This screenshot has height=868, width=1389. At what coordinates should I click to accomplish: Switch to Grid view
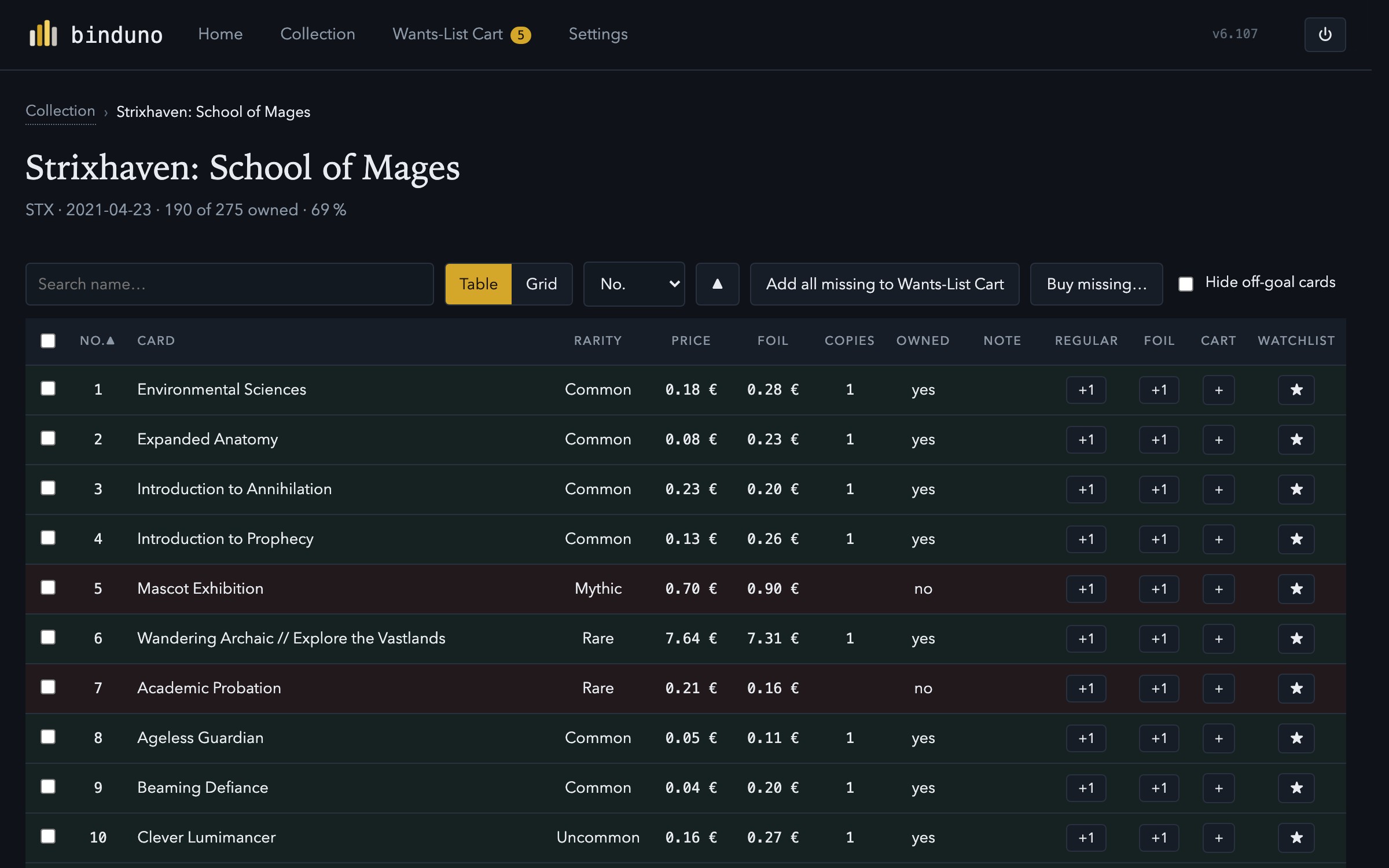point(542,284)
